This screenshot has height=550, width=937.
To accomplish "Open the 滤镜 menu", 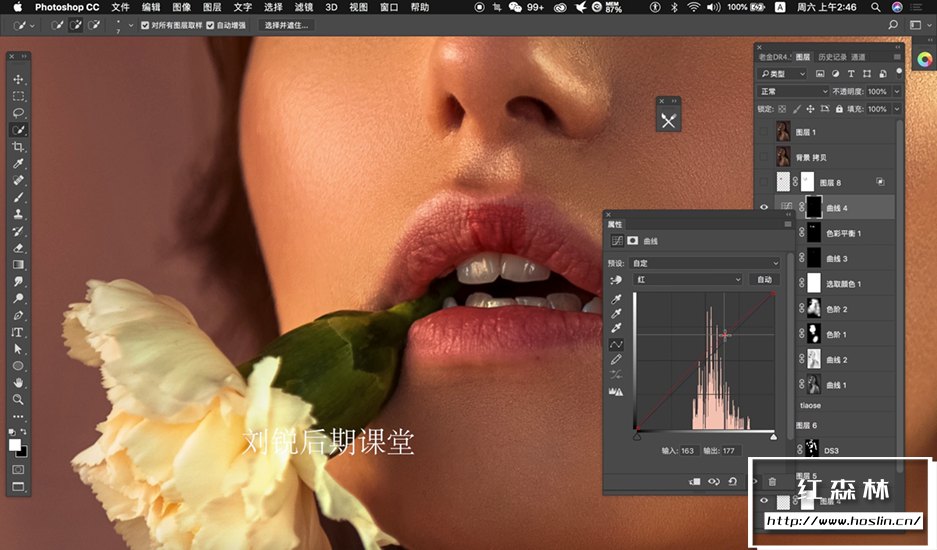I will [x=304, y=7].
